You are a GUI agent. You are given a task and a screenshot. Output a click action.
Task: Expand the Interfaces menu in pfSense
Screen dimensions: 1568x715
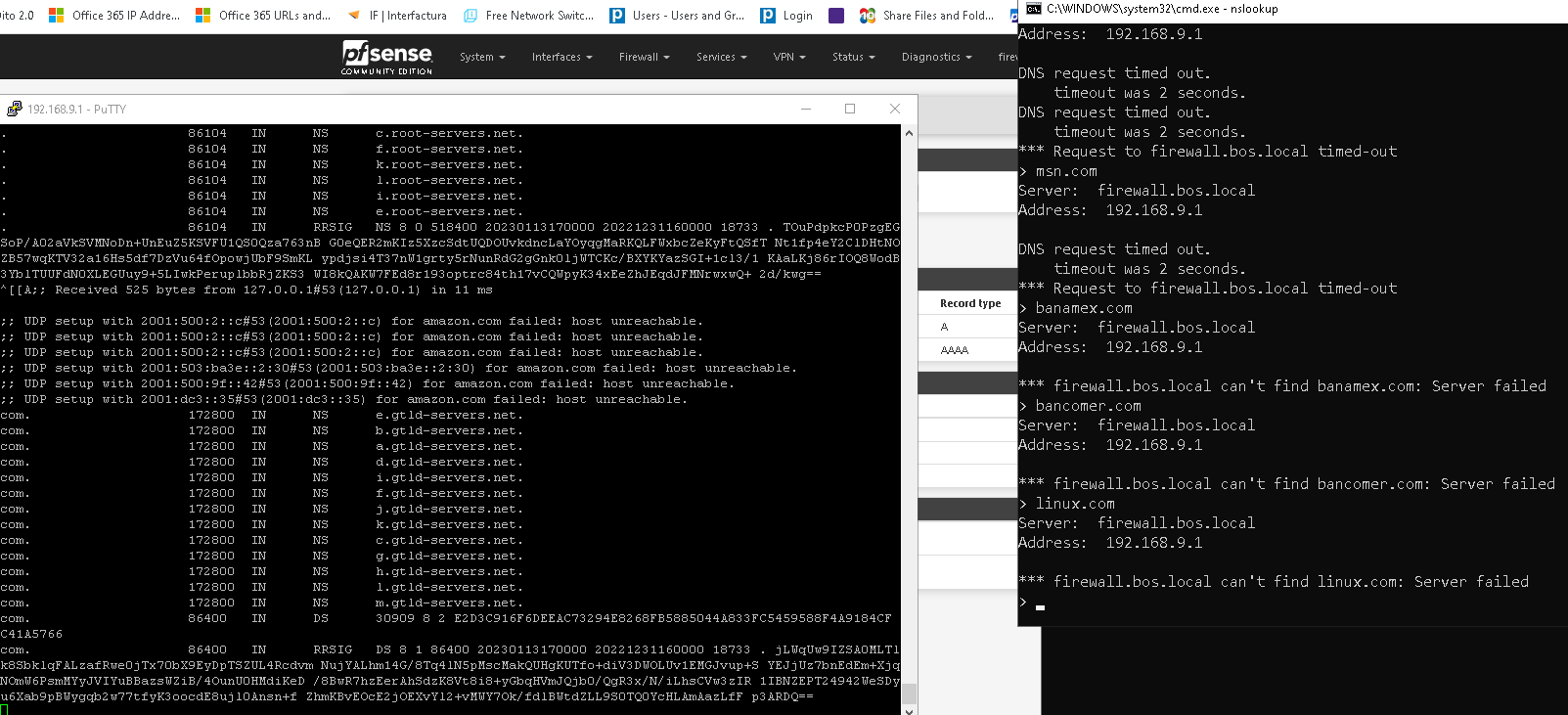point(561,57)
